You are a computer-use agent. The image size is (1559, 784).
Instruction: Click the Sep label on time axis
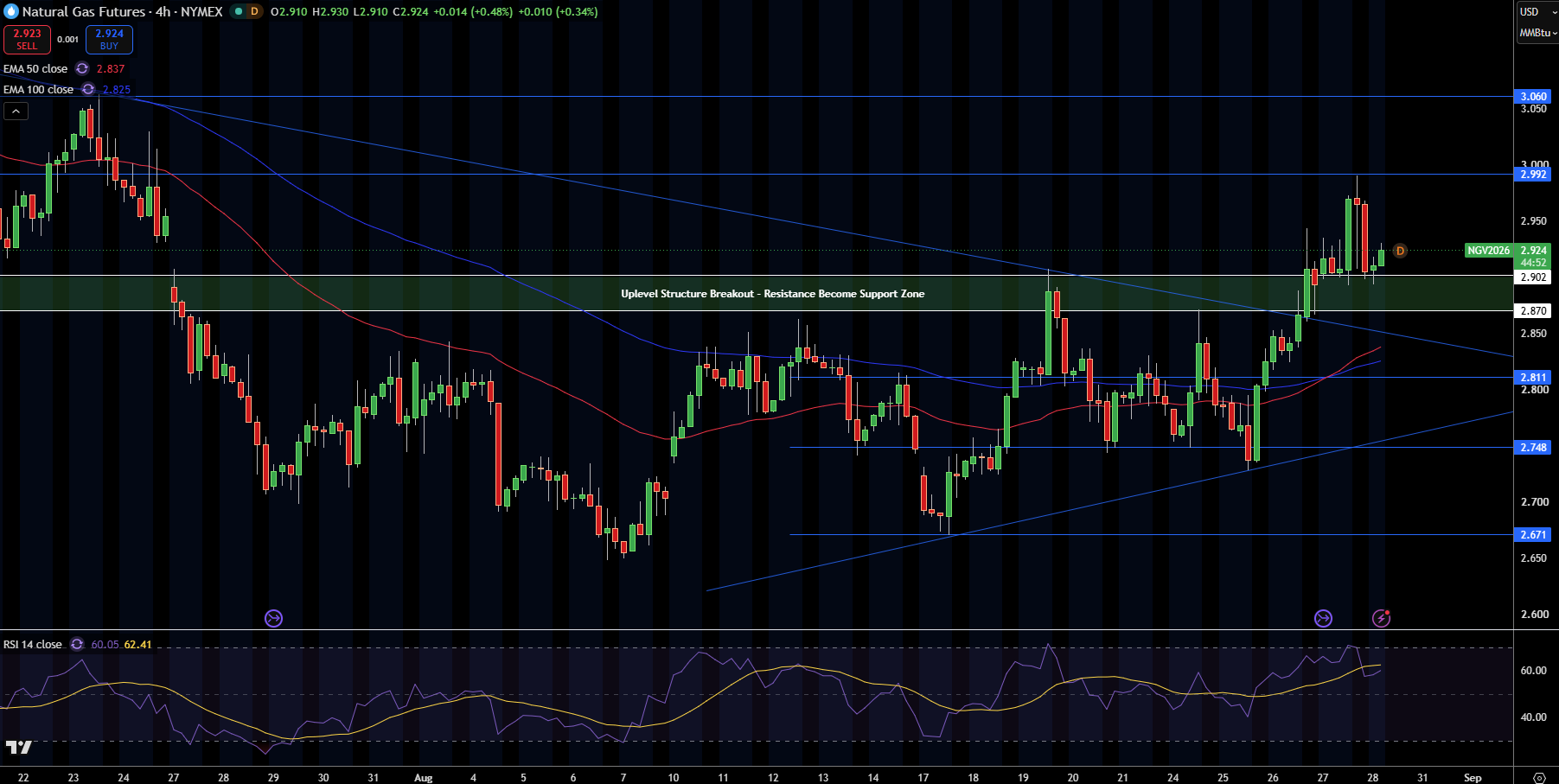1473,777
